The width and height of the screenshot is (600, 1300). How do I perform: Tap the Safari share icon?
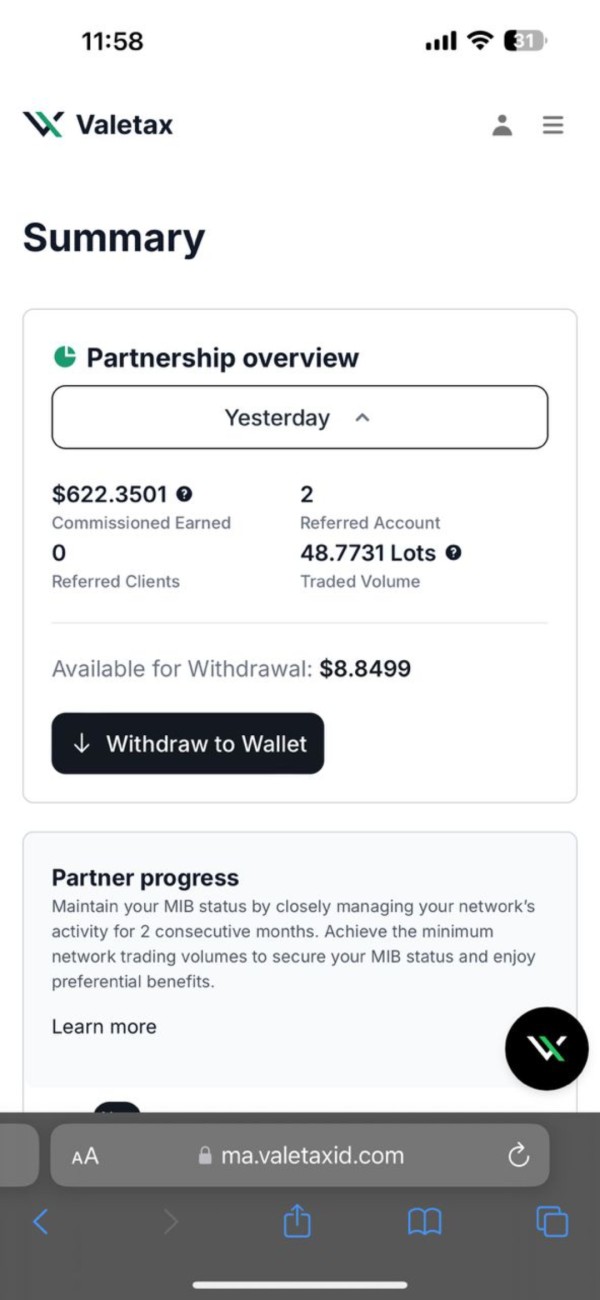coord(297,1221)
